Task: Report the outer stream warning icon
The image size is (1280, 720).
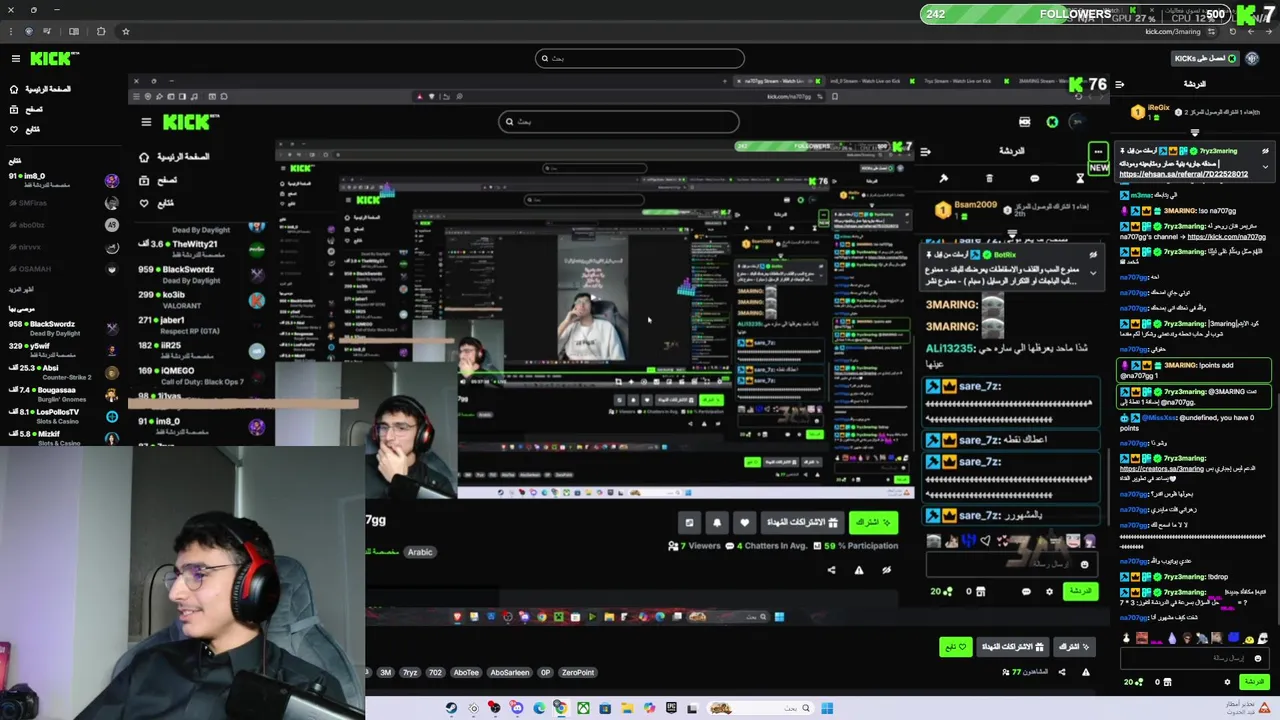Action: pos(1086,672)
